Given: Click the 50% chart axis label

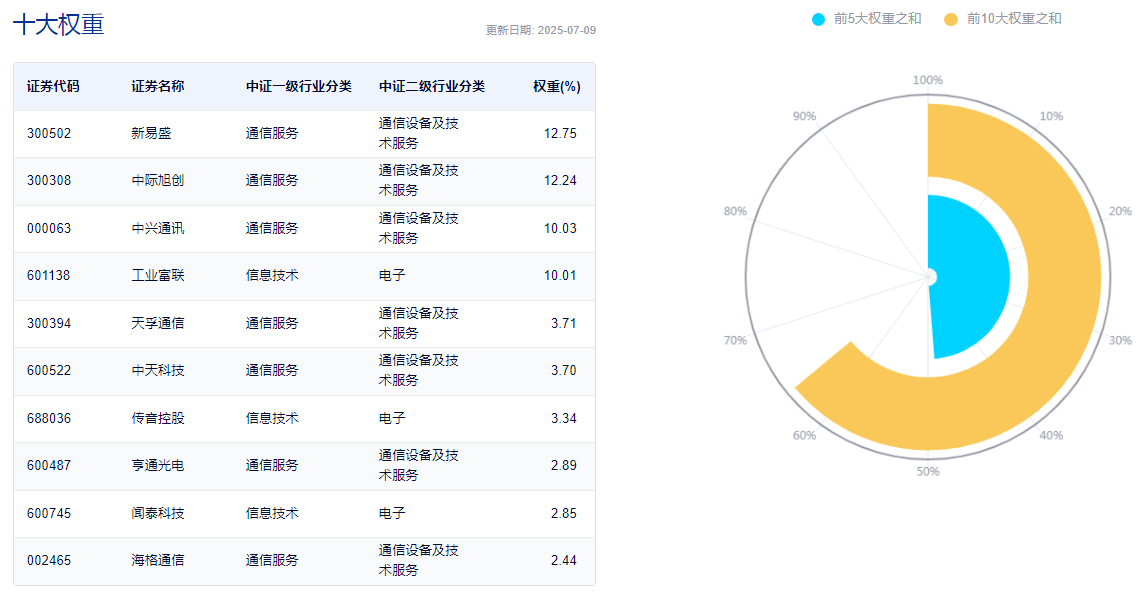Looking at the screenshot, I should coord(928,471).
